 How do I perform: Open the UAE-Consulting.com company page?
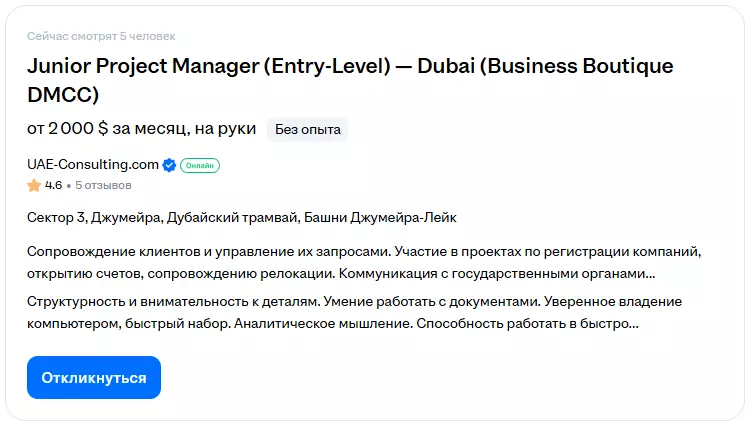tap(93, 165)
